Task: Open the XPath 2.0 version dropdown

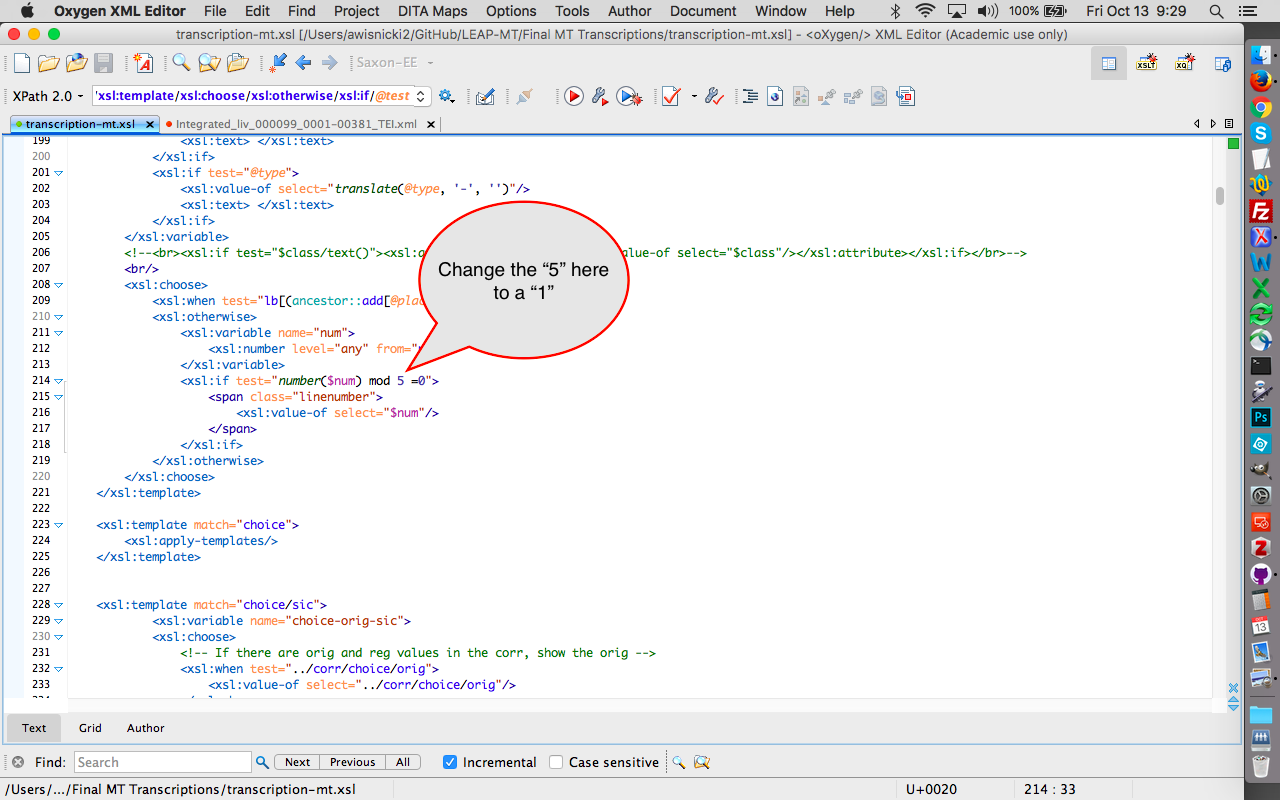Action: (48, 96)
